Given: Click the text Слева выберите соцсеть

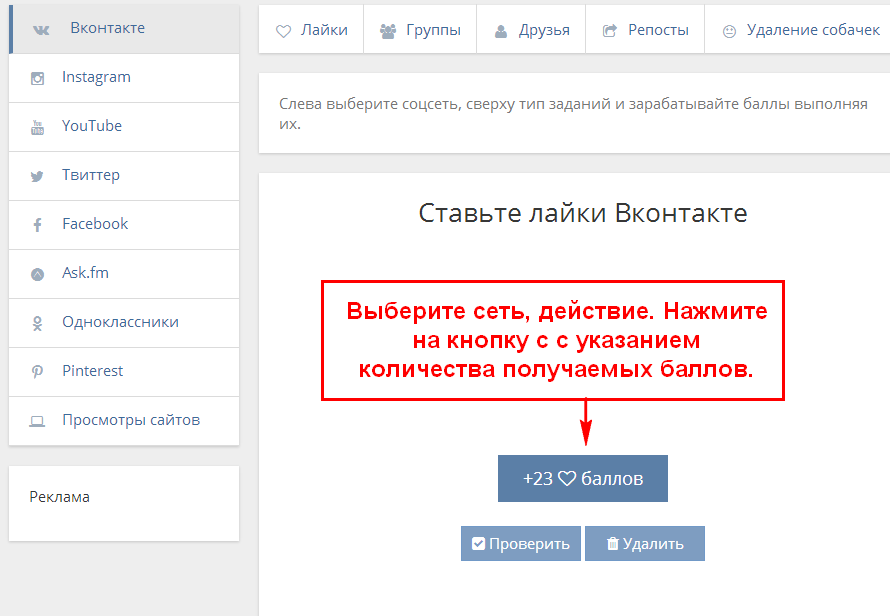Looking at the screenshot, I should coord(370,104).
